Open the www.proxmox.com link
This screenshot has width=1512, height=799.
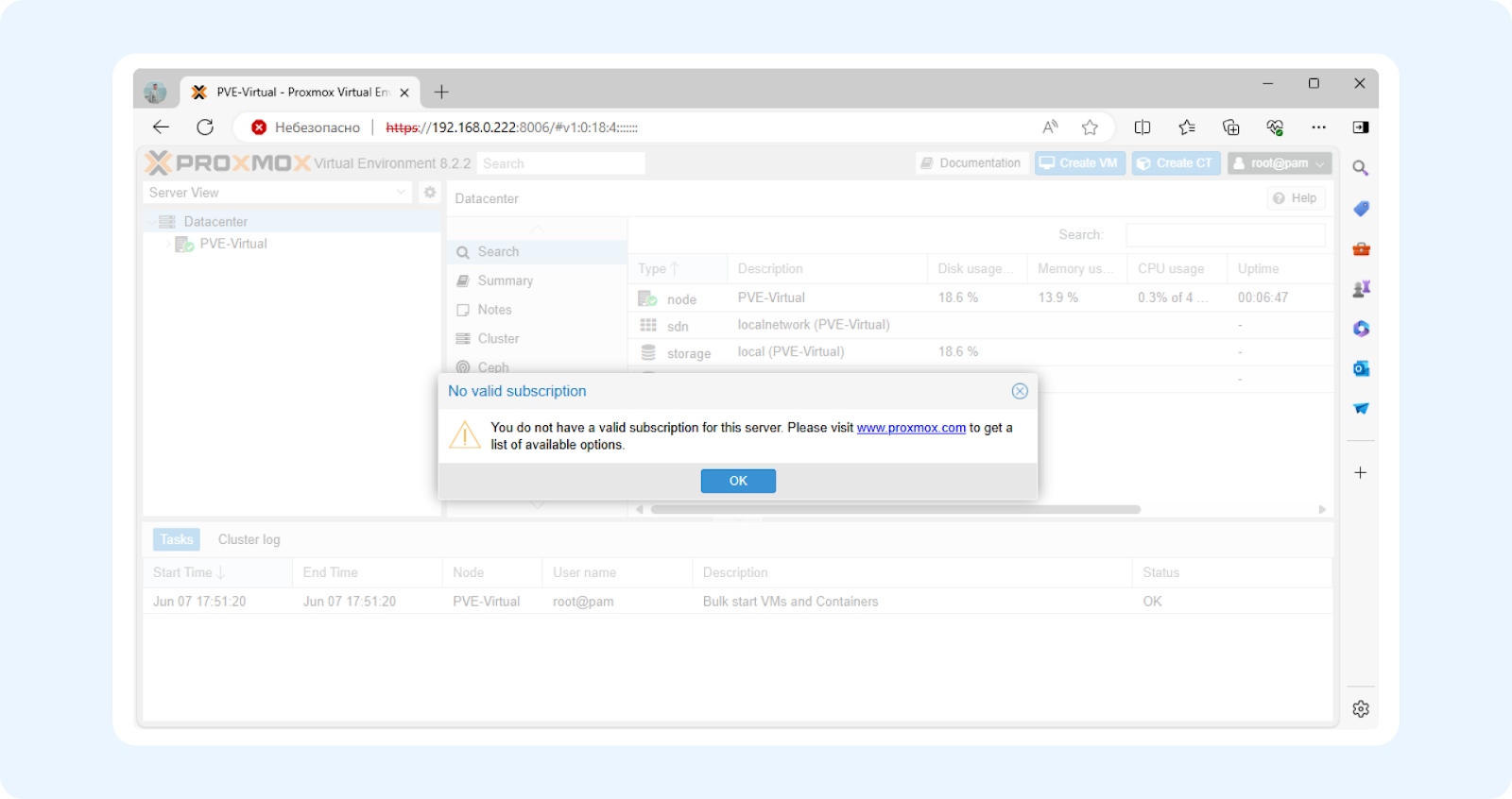point(911,428)
